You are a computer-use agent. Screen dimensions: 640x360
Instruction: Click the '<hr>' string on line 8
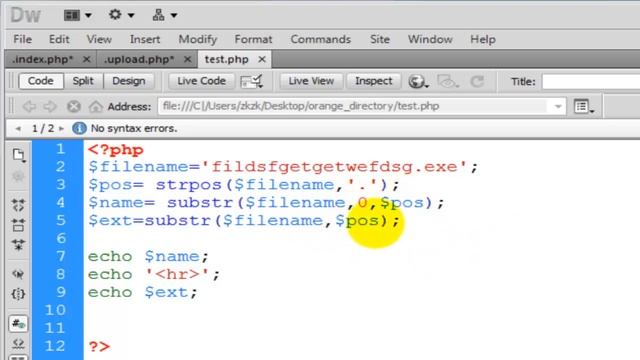(178, 274)
